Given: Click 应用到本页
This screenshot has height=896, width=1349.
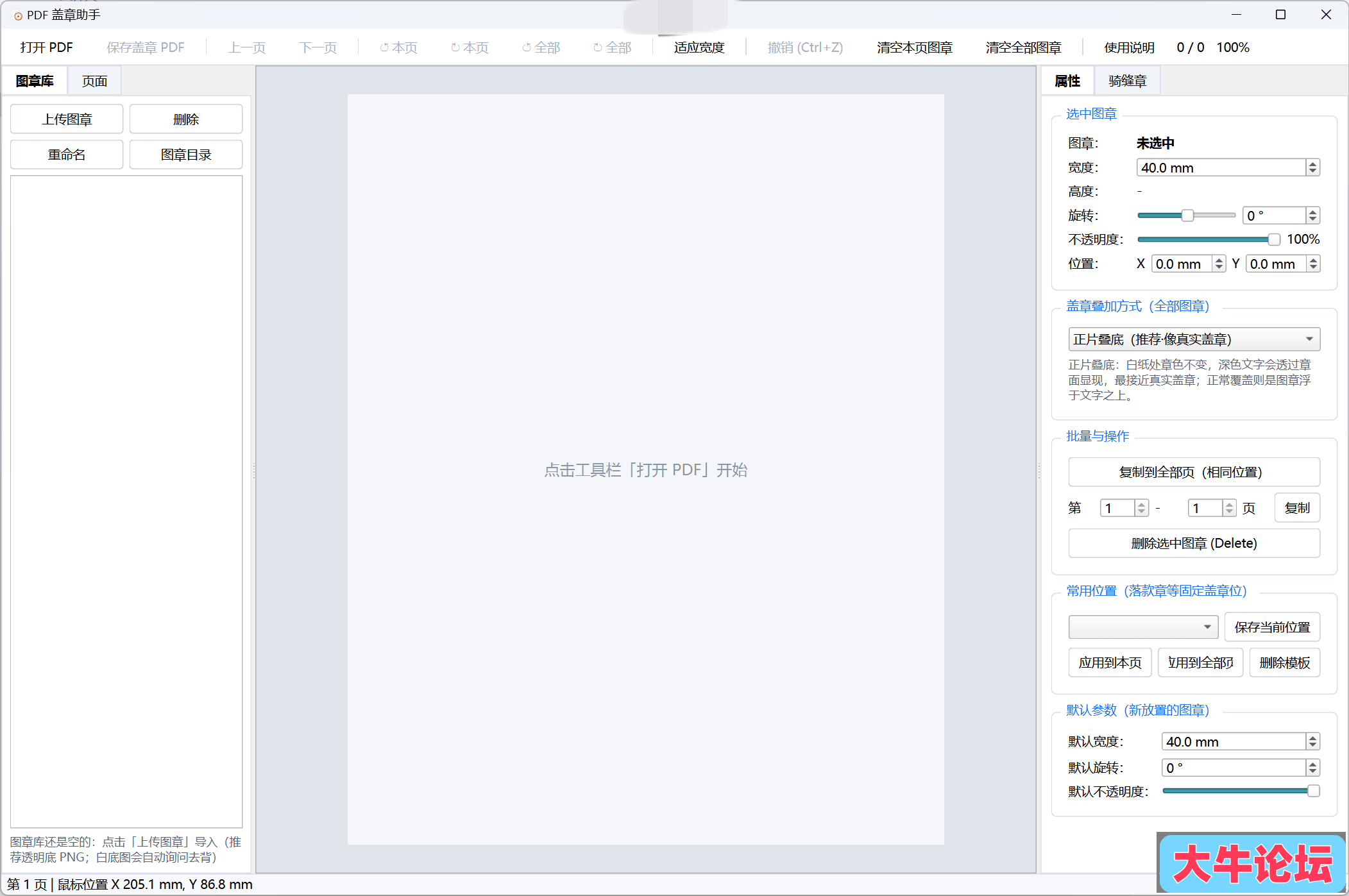Looking at the screenshot, I should click(1110, 663).
